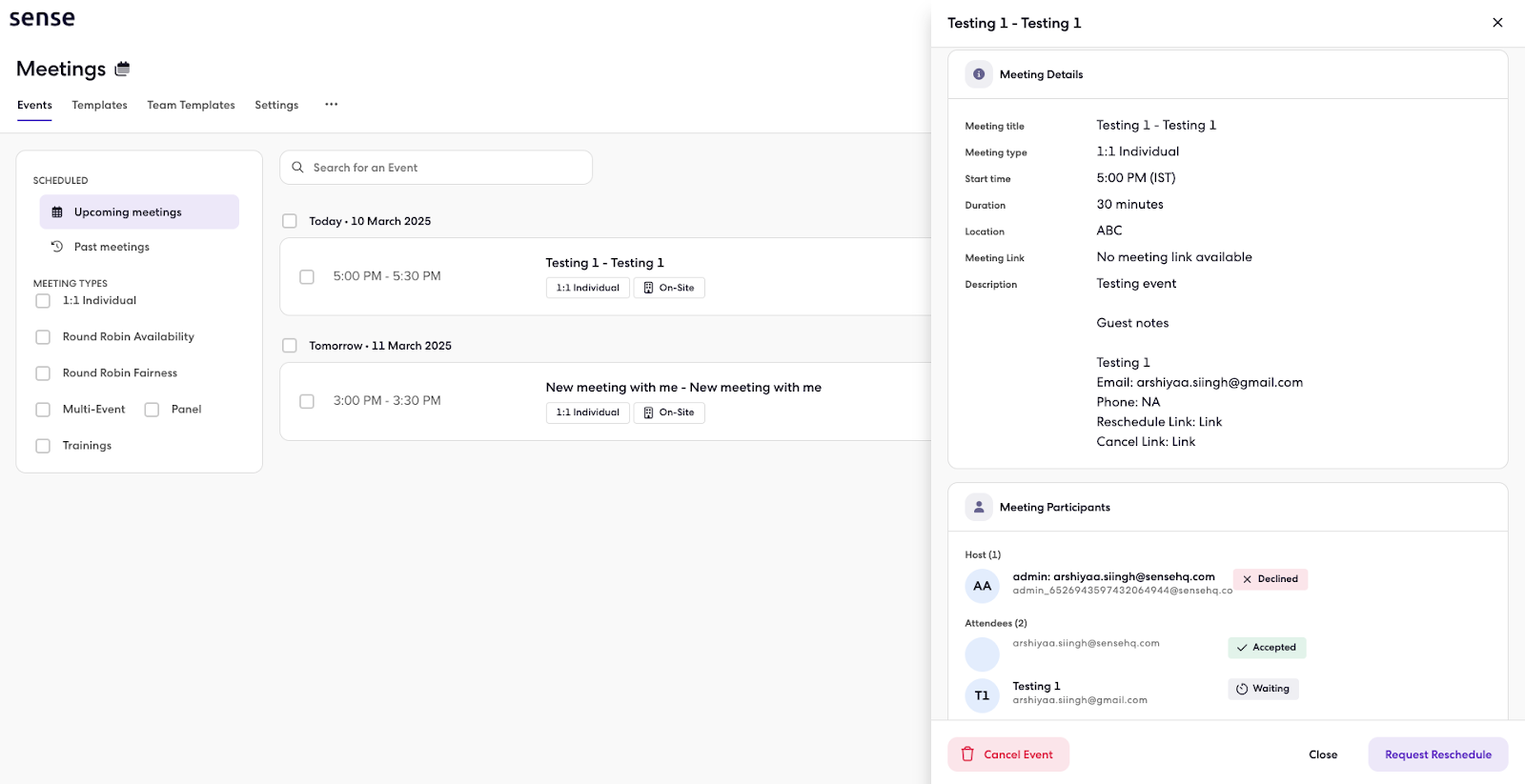Check the Round Robin Availability filter
Screen dimensions: 1525x784
[43, 337]
